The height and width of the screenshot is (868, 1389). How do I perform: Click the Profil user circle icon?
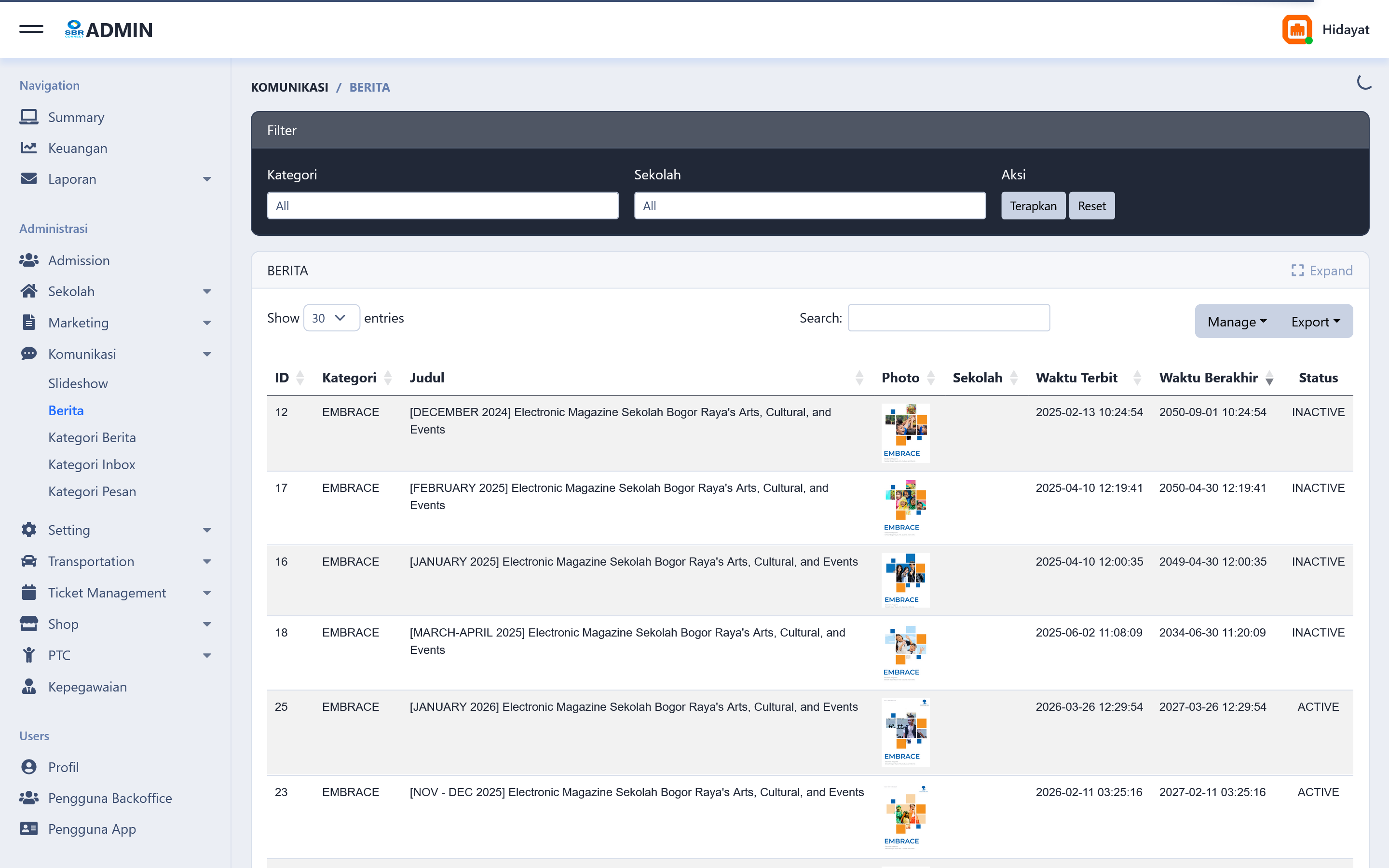[x=29, y=767]
